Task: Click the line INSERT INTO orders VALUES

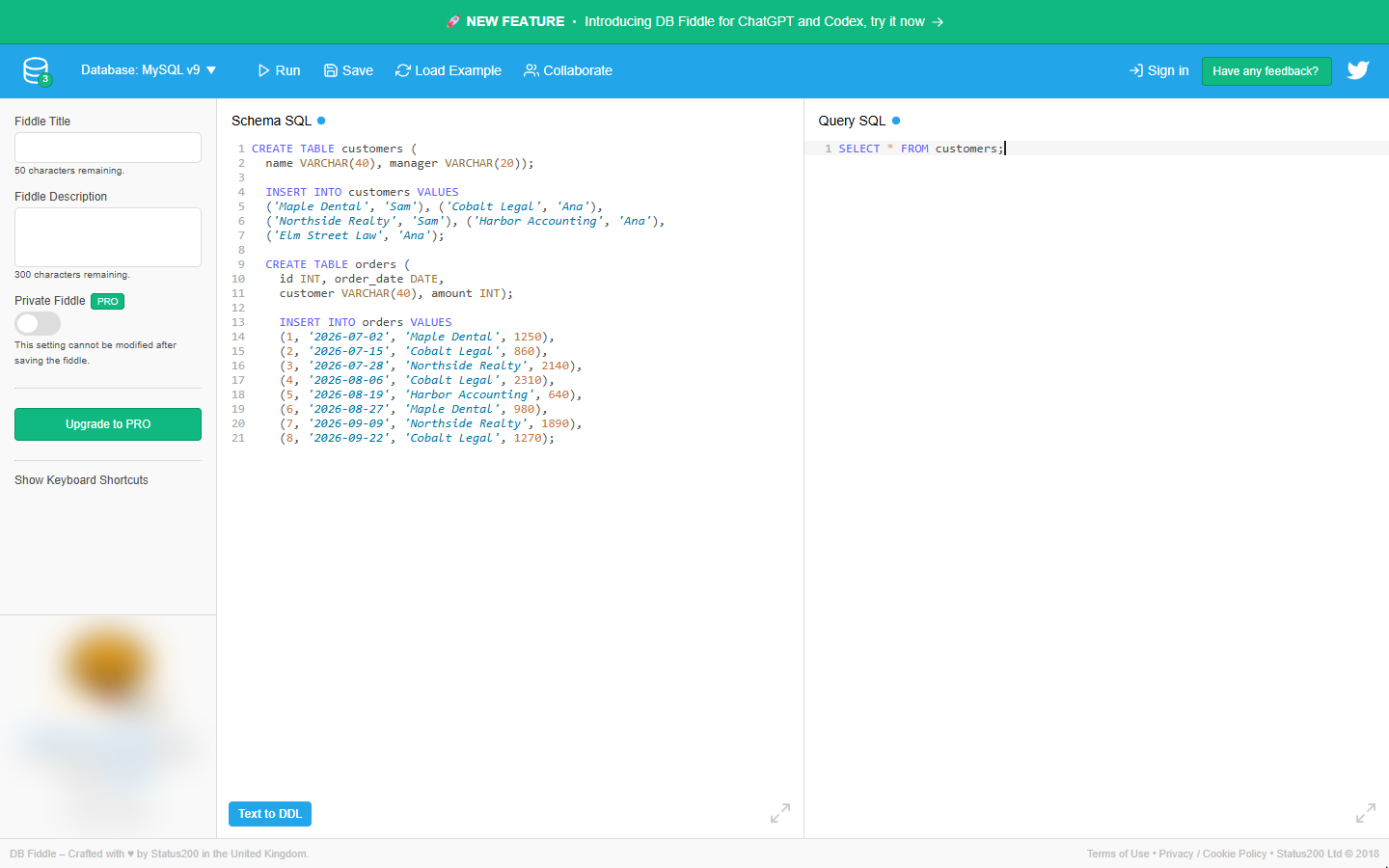Action: (x=365, y=322)
